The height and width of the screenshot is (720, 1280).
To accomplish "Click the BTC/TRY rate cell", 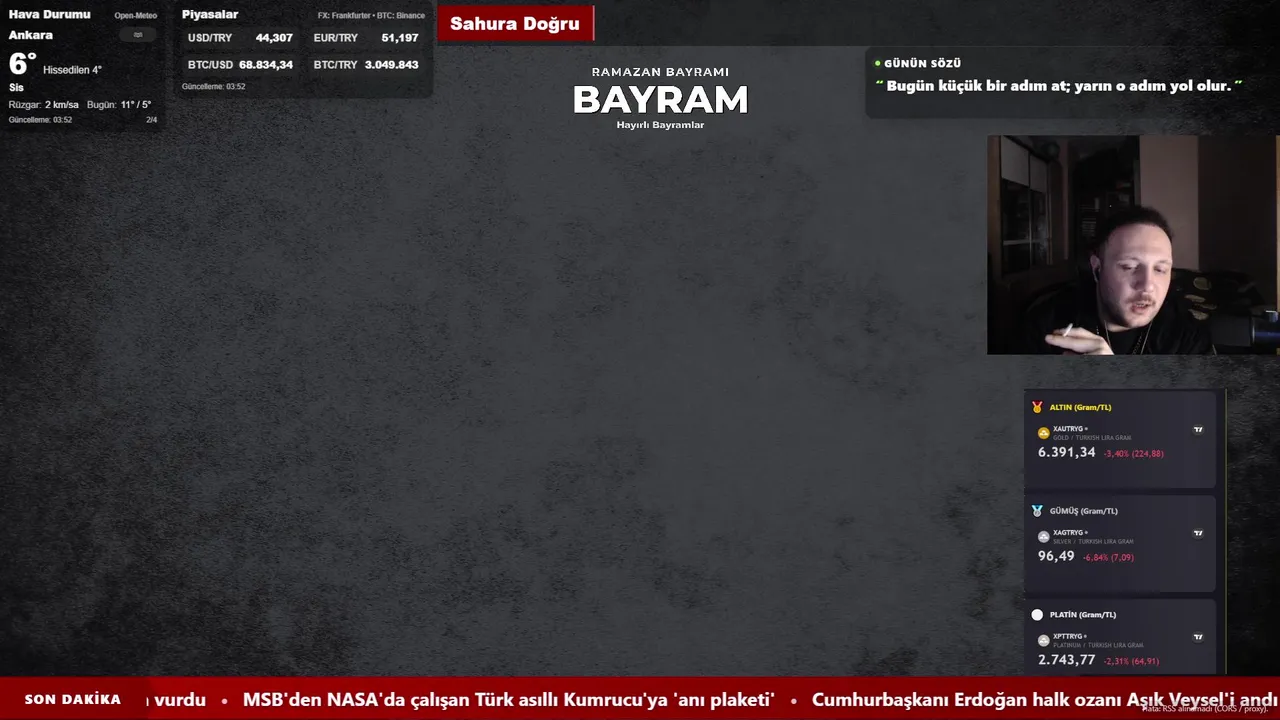I will (366, 65).
